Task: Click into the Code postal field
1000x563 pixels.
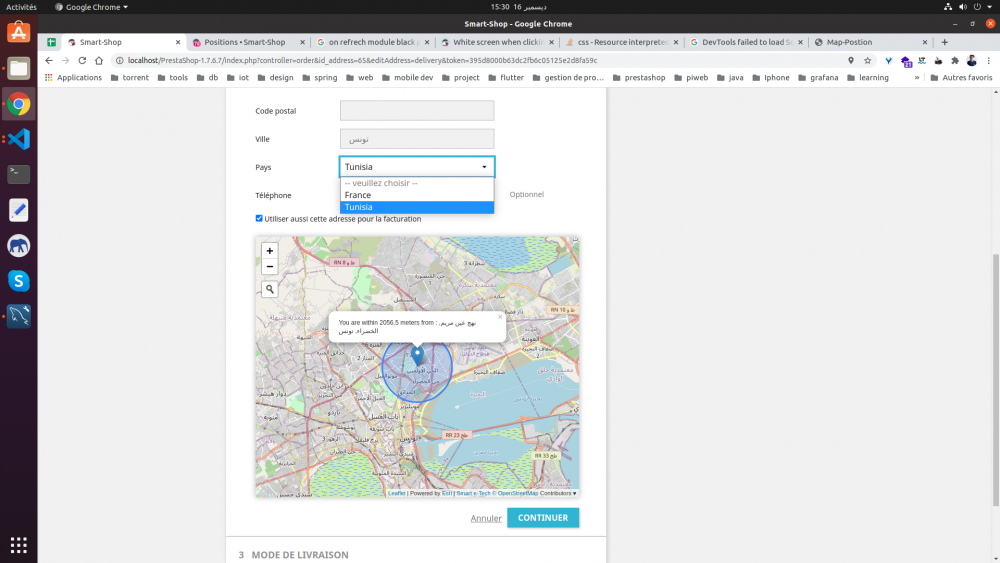Action: tap(417, 111)
